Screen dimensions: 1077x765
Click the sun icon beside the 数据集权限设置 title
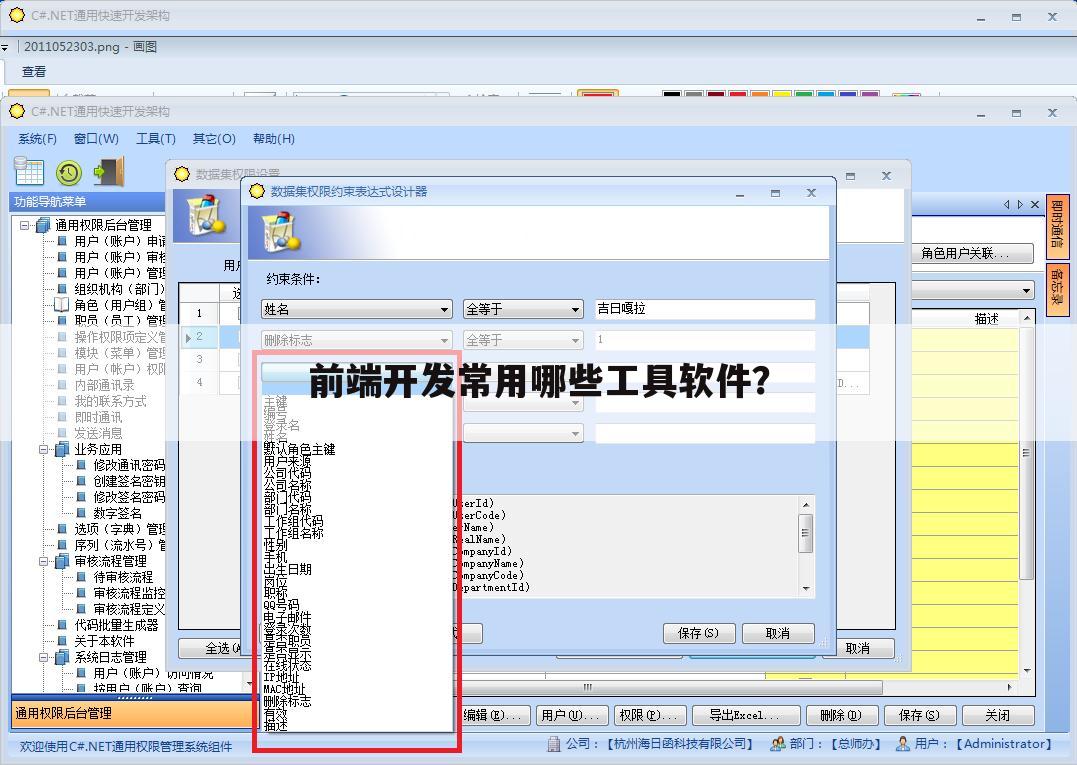182,174
